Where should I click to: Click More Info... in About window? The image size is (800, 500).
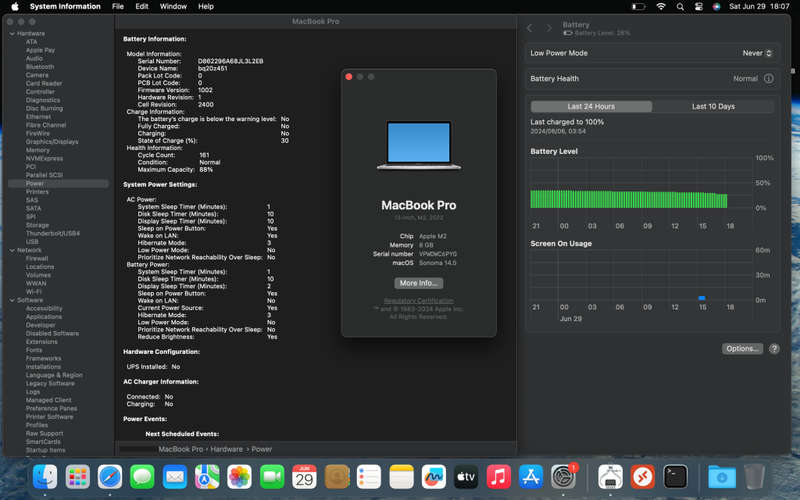click(x=418, y=283)
